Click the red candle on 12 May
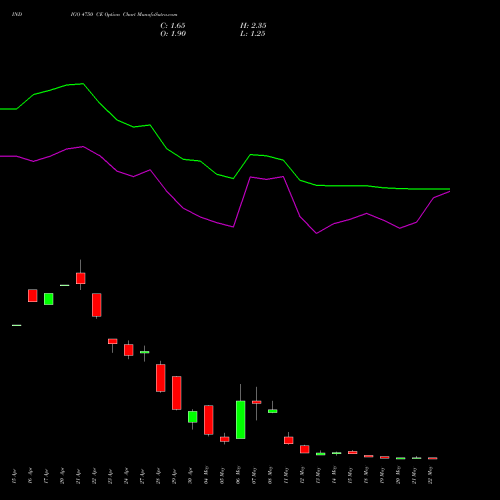 [x=305, y=449]
